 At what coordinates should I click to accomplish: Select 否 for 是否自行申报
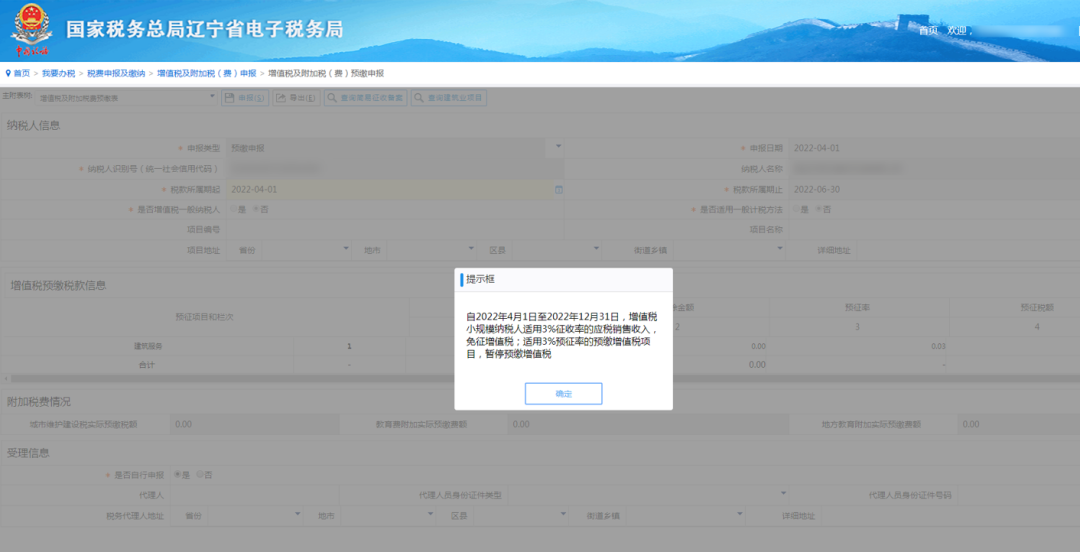(x=200, y=474)
